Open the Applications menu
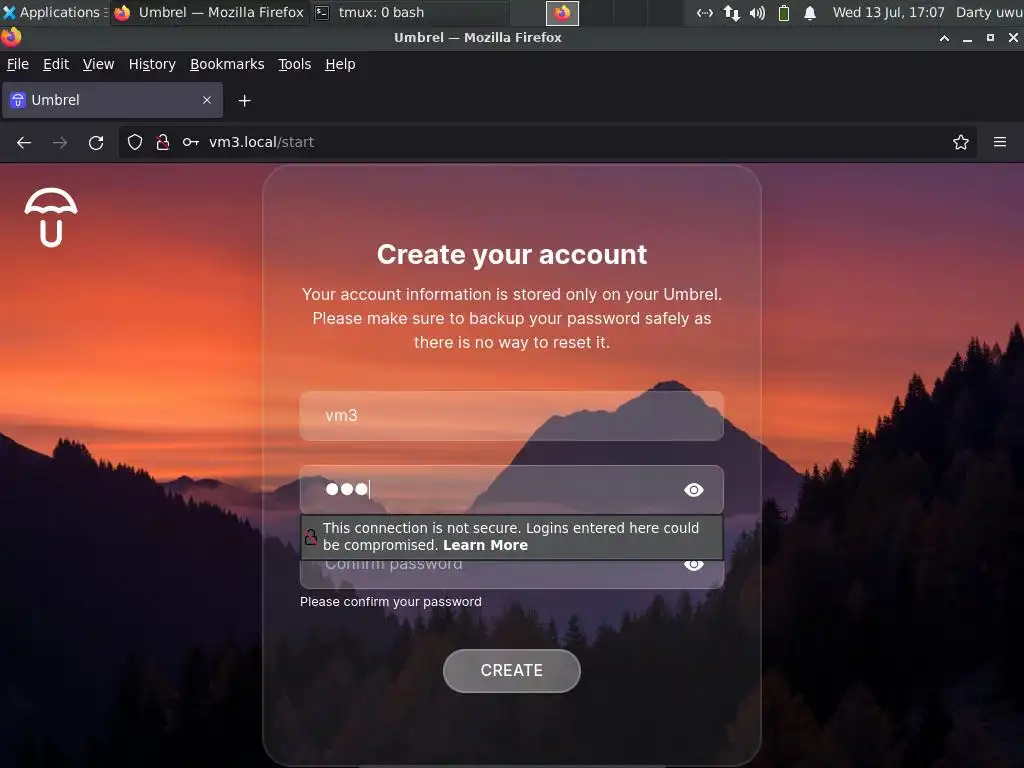This screenshot has height=768, width=1024. click(54, 12)
